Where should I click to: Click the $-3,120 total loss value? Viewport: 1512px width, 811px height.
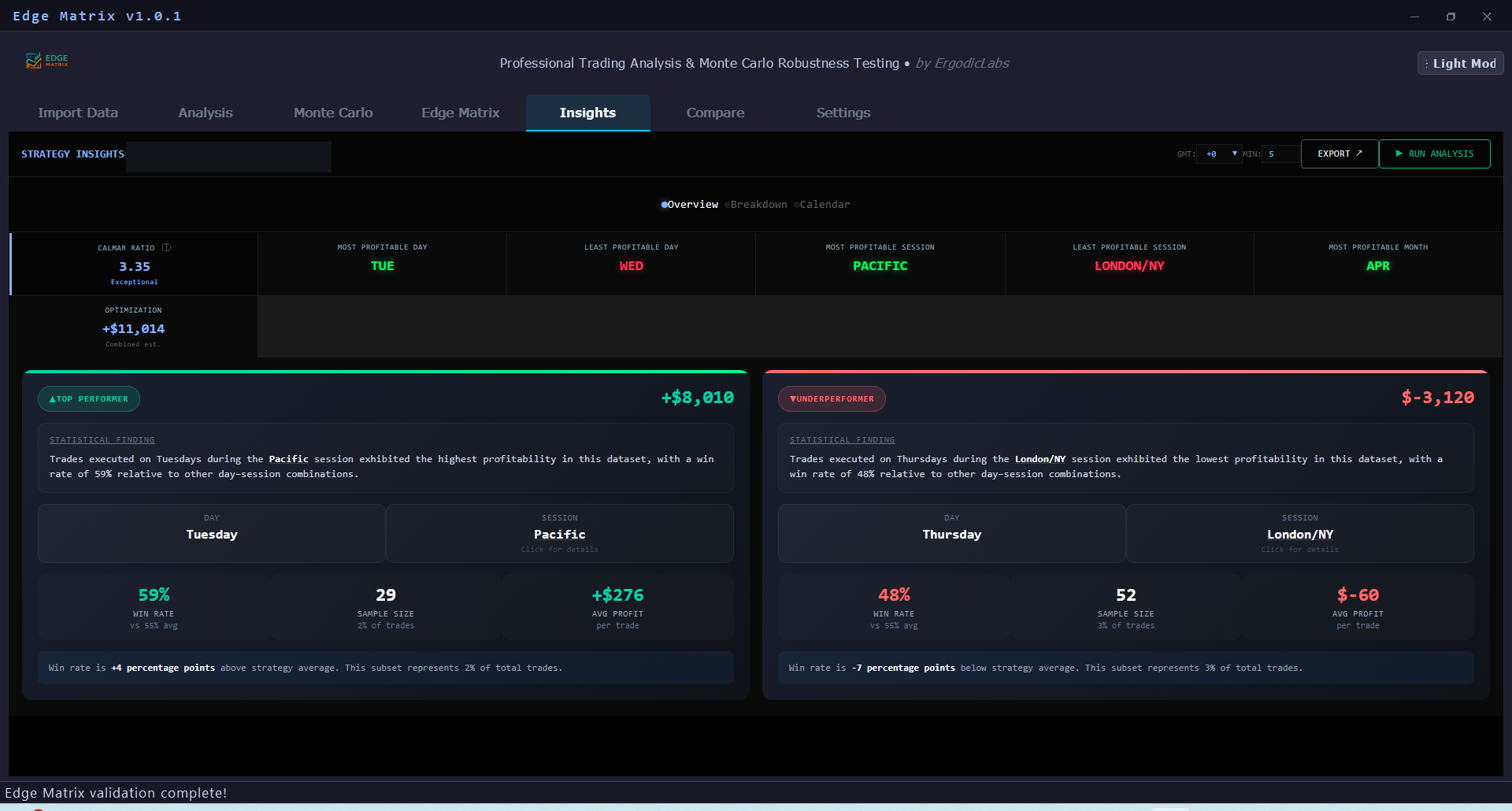pos(1438,398)
